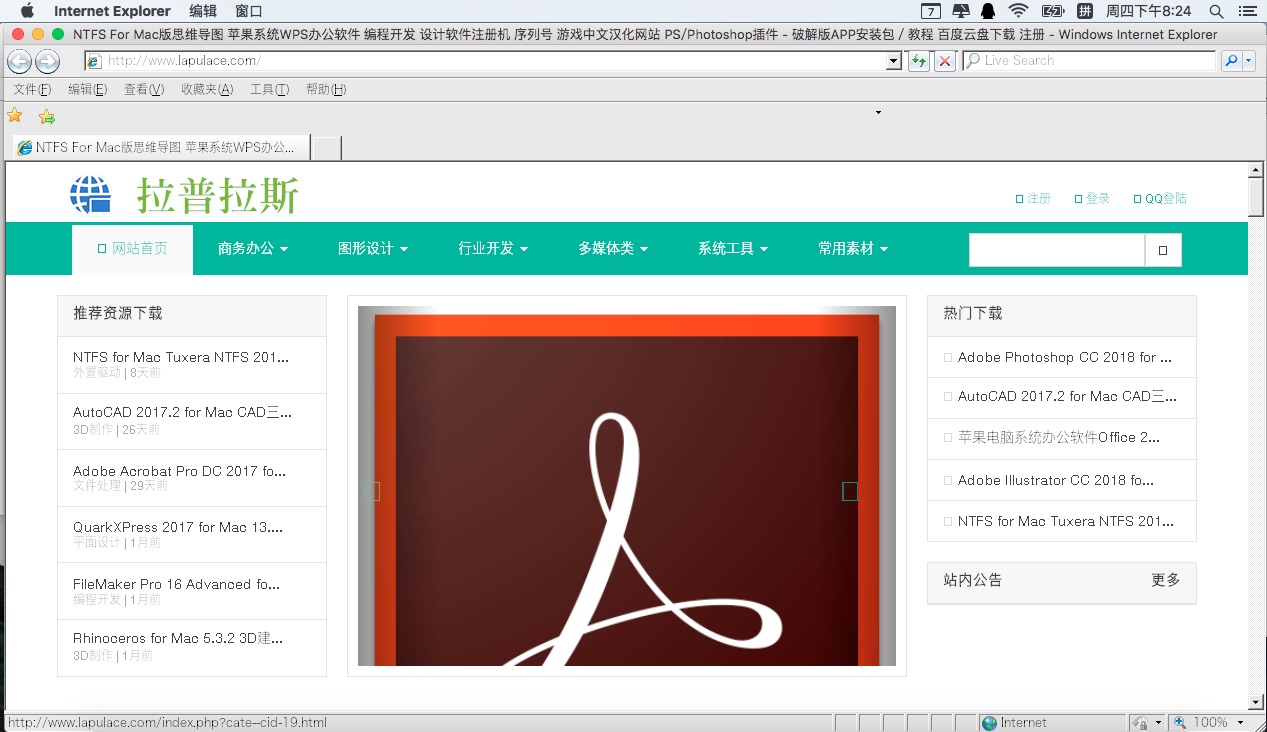Click the red Stop loading icon

[944, 61]
